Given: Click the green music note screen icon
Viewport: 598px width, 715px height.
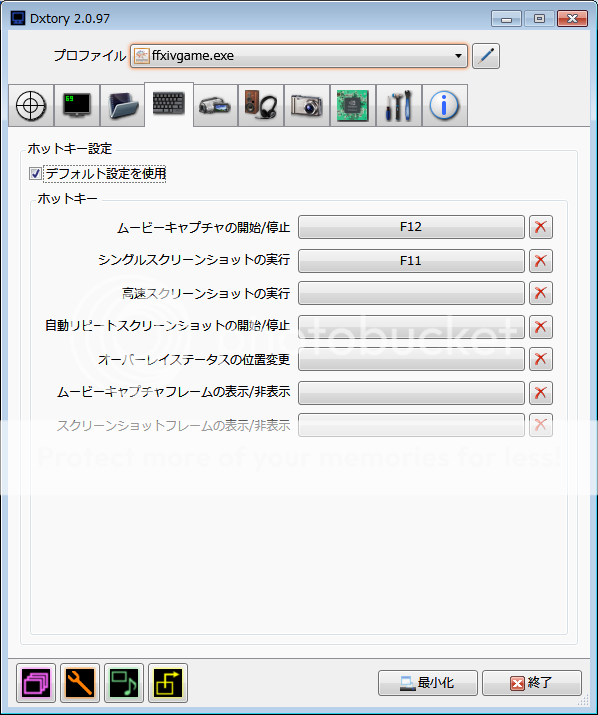Looking at the screenshot, I should (x=124, y=683).
